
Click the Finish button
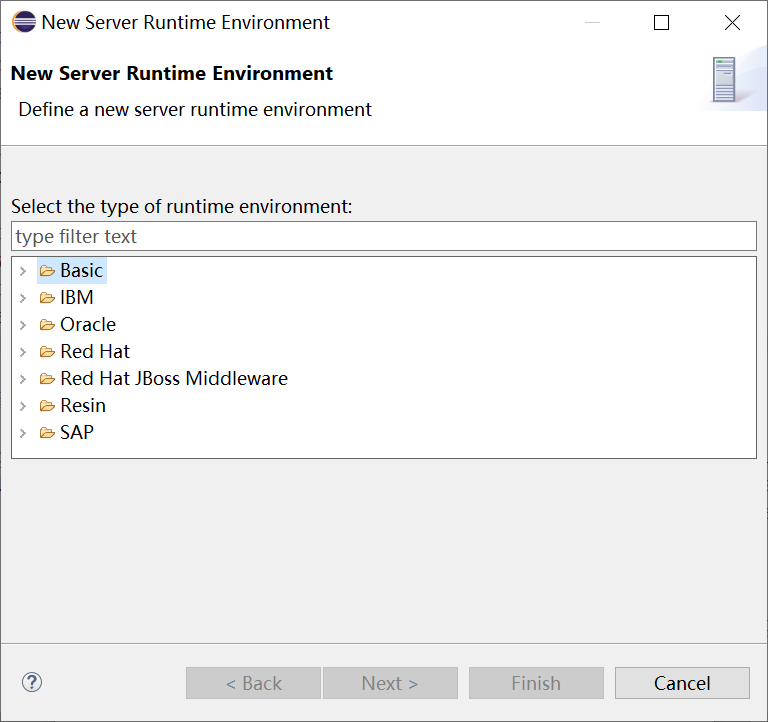coord(536,683)
